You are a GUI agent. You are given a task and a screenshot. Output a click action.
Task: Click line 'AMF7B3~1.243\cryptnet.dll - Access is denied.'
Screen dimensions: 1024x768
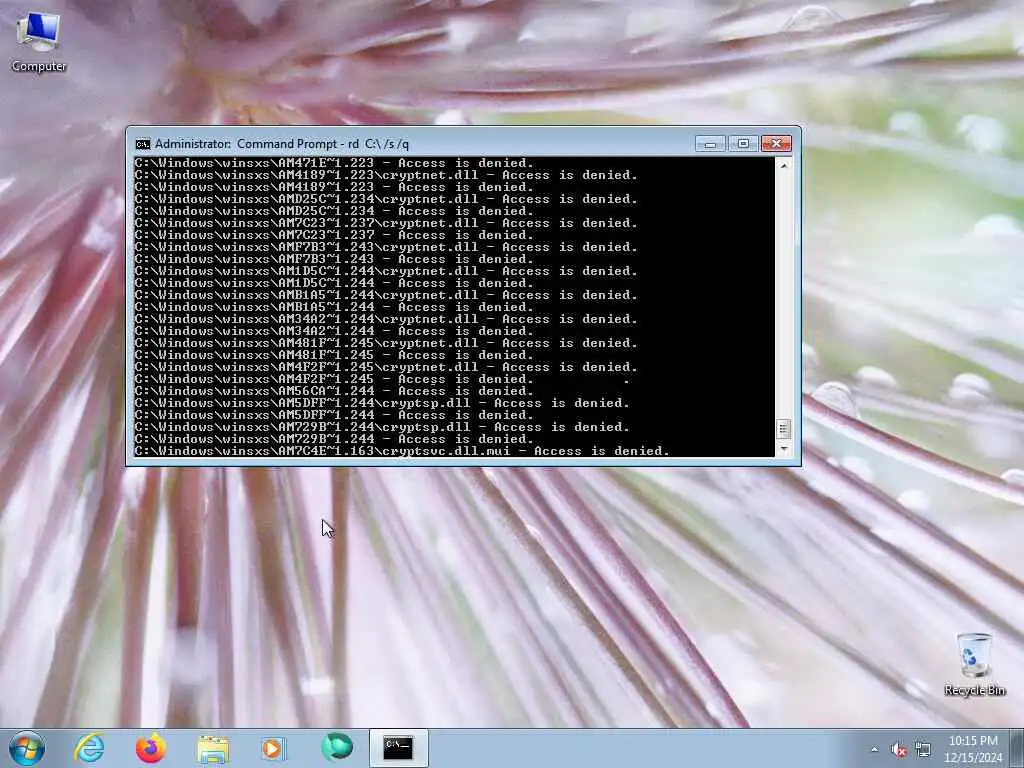[386, 247]
